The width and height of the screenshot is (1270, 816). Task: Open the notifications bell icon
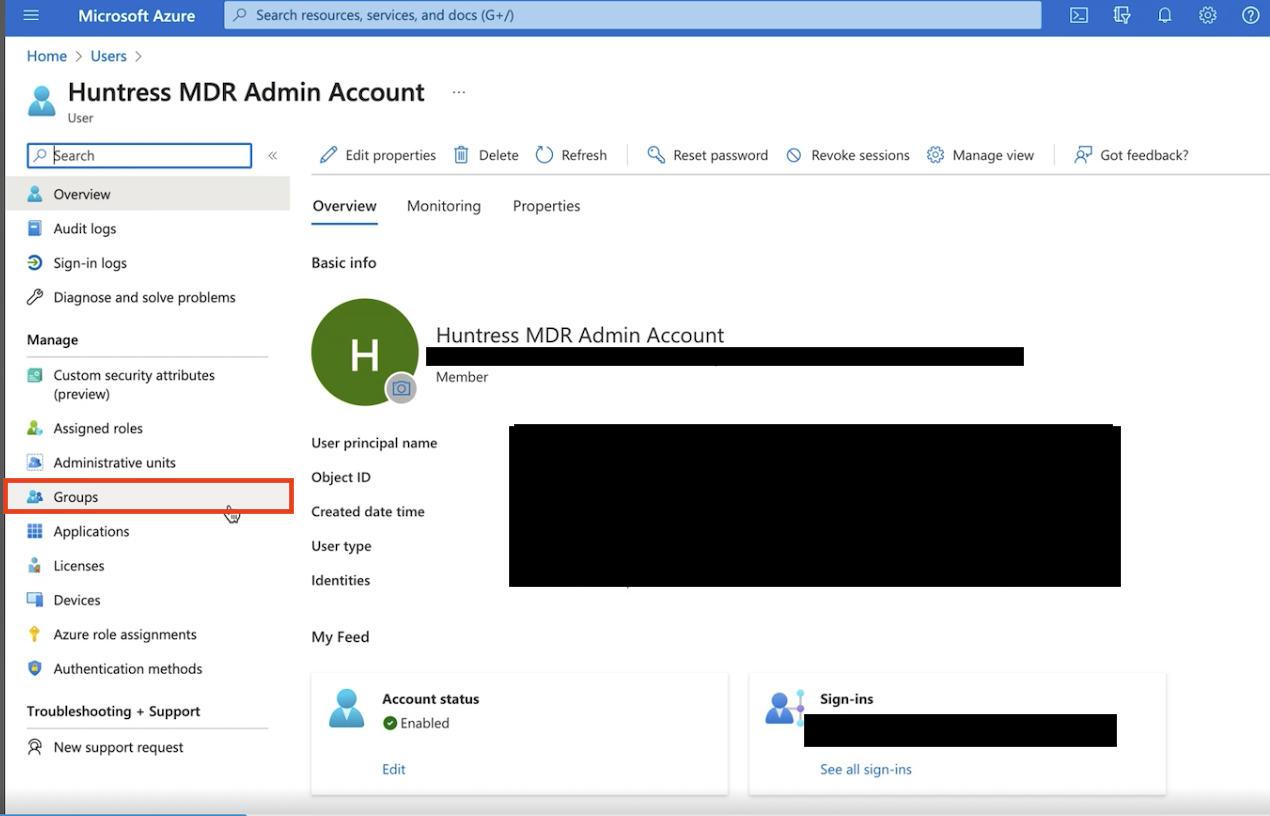pyautogui.click(x=1165, y=15)
